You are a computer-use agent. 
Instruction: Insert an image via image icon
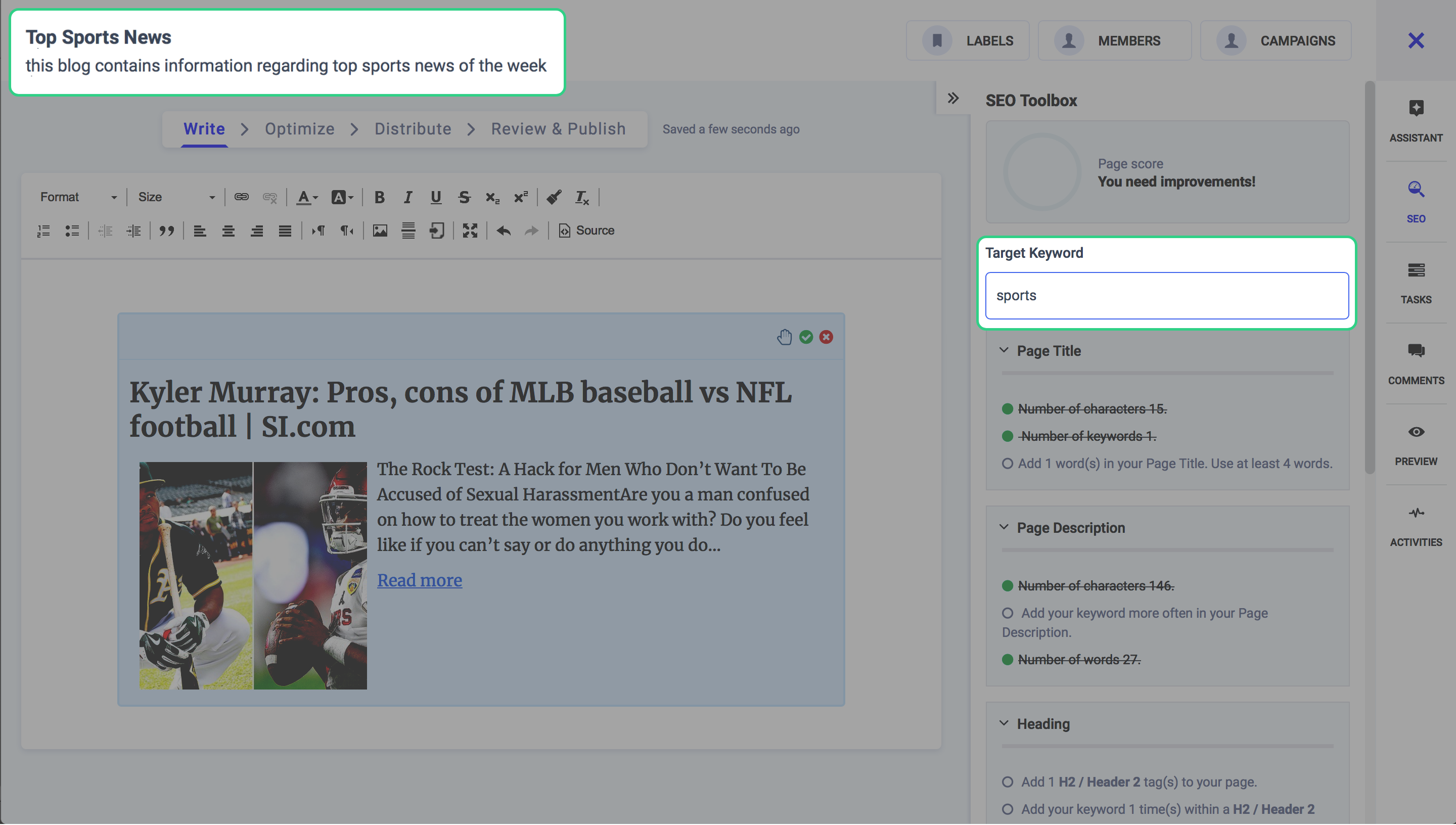(x=380, y=231)
